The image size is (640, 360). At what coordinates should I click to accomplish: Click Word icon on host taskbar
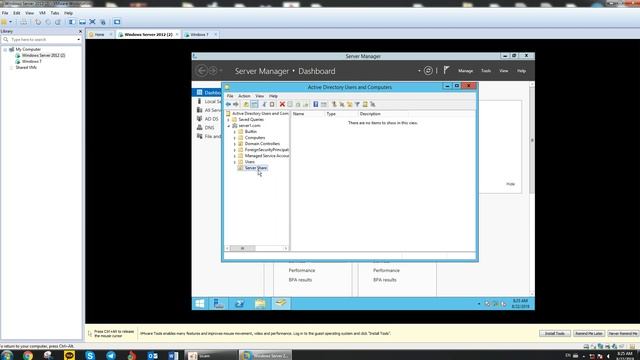click(x=173, y=356)
